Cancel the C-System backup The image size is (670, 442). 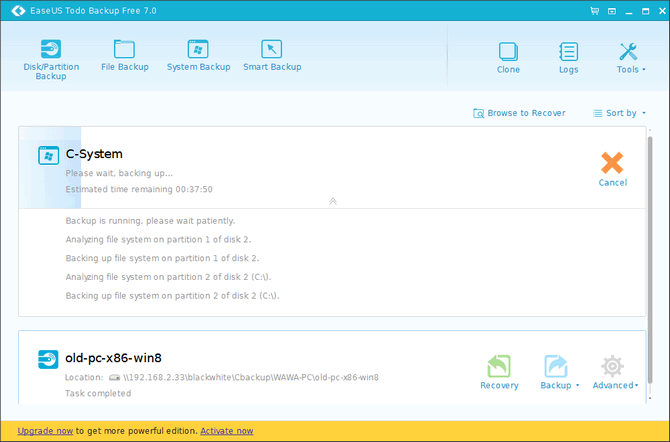coord(612,169)
